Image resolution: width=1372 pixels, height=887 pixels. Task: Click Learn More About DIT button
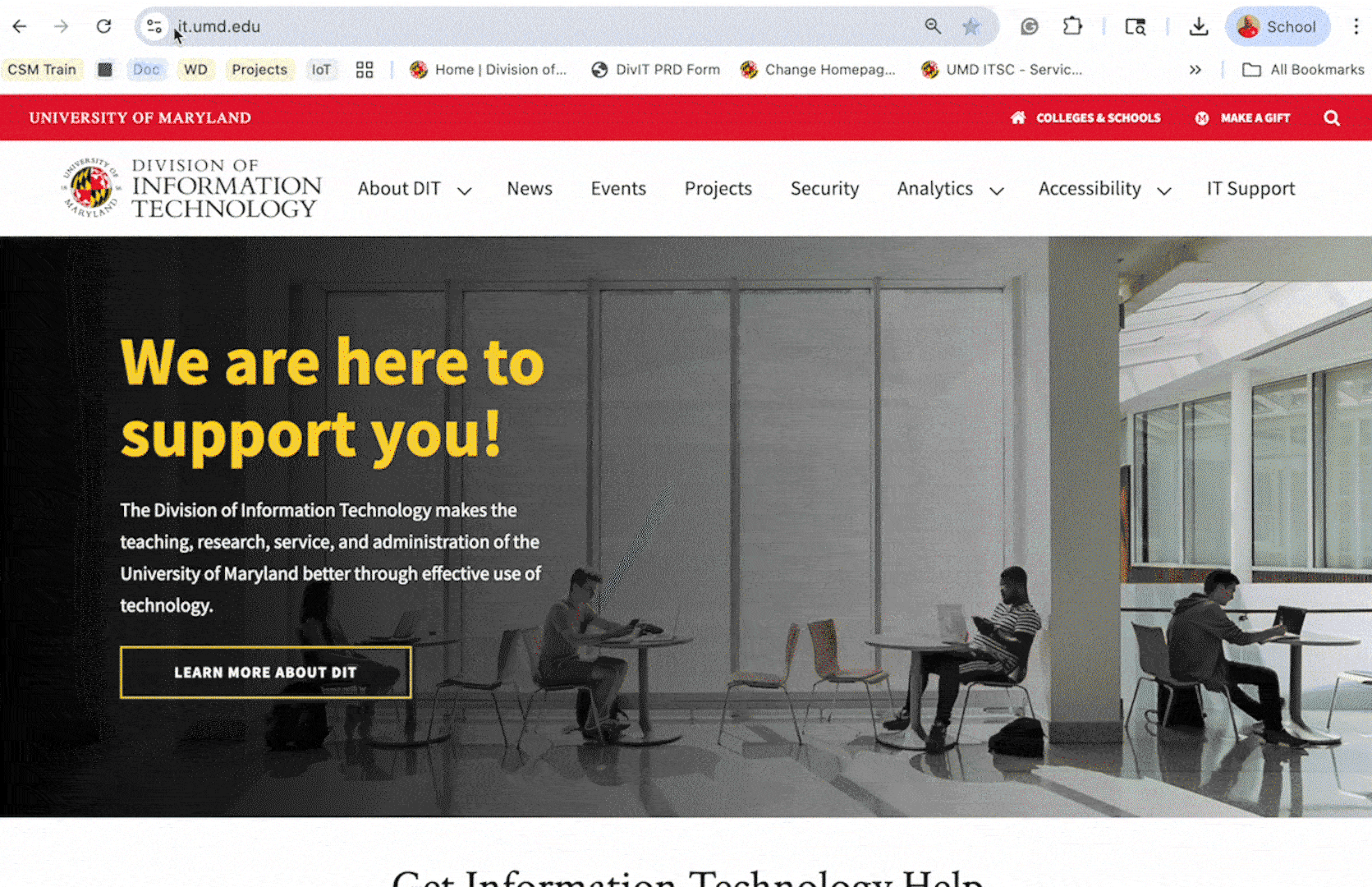[x=266, y=672]
